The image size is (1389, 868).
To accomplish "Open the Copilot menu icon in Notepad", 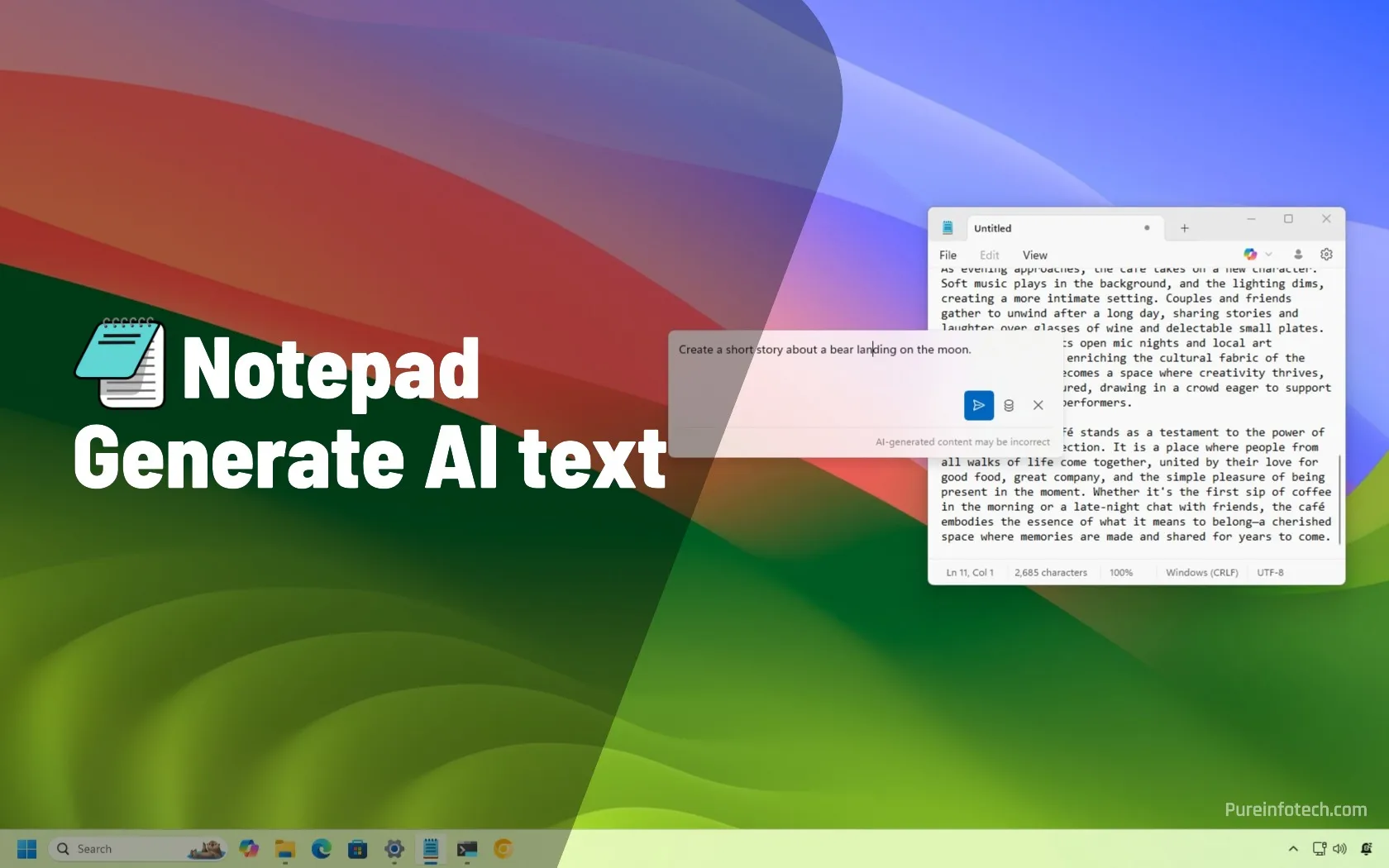I will (1250, 255).
